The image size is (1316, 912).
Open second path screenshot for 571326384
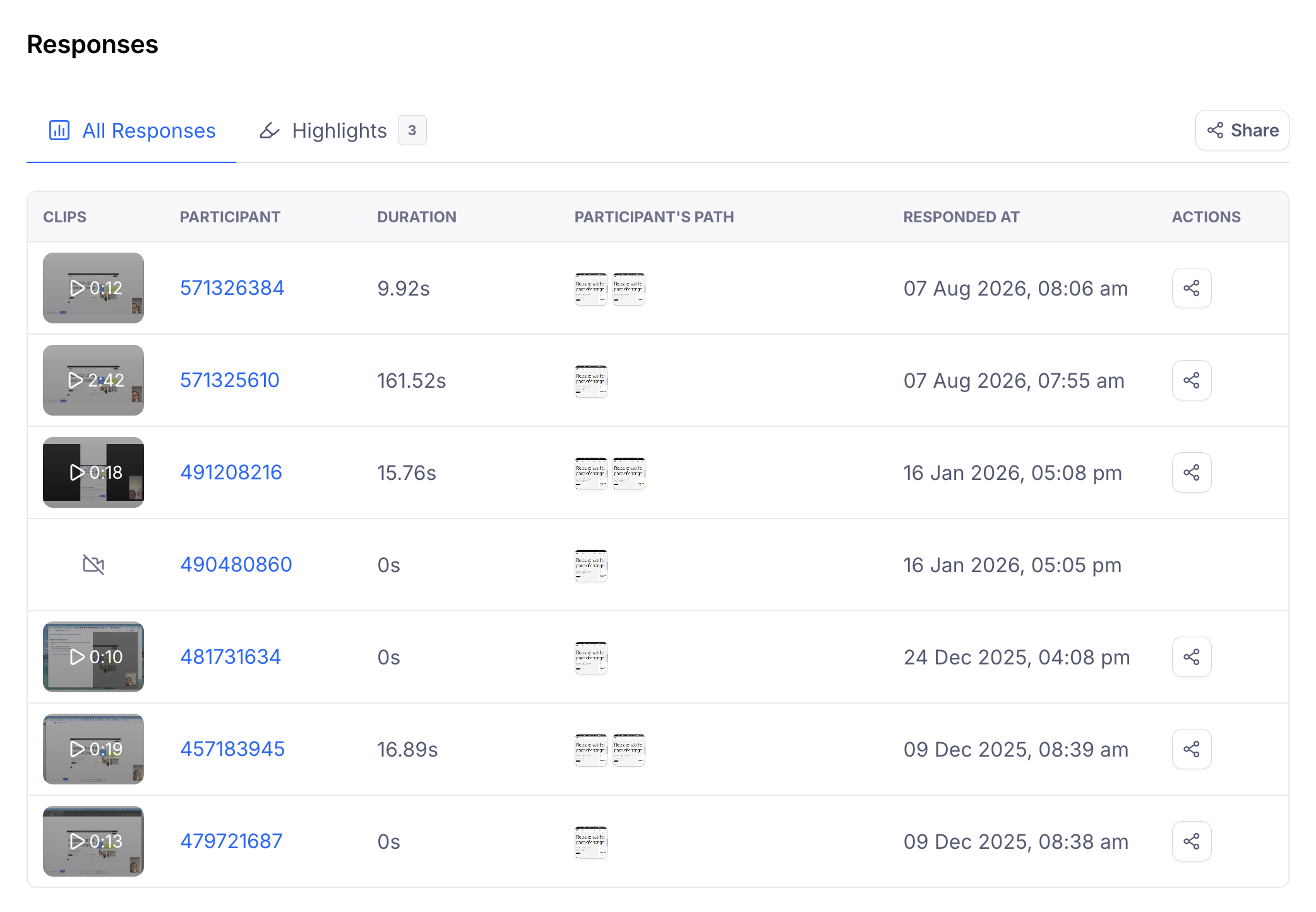point(629,289)
